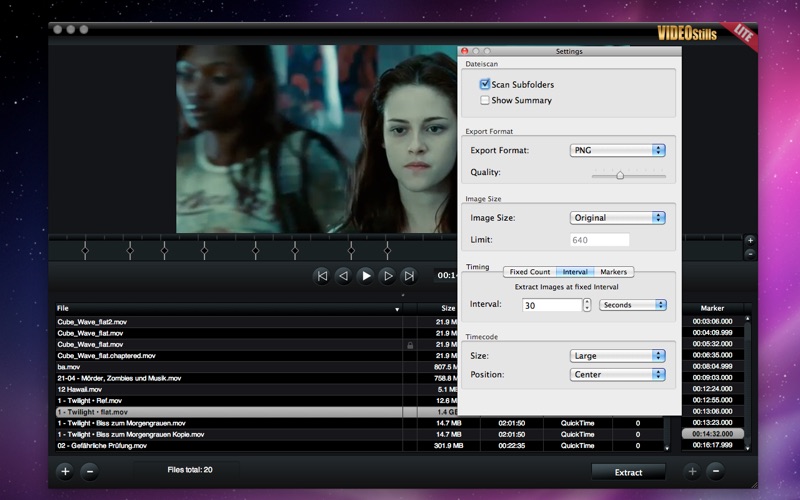Jump to the start of the video

coord(322,276)
